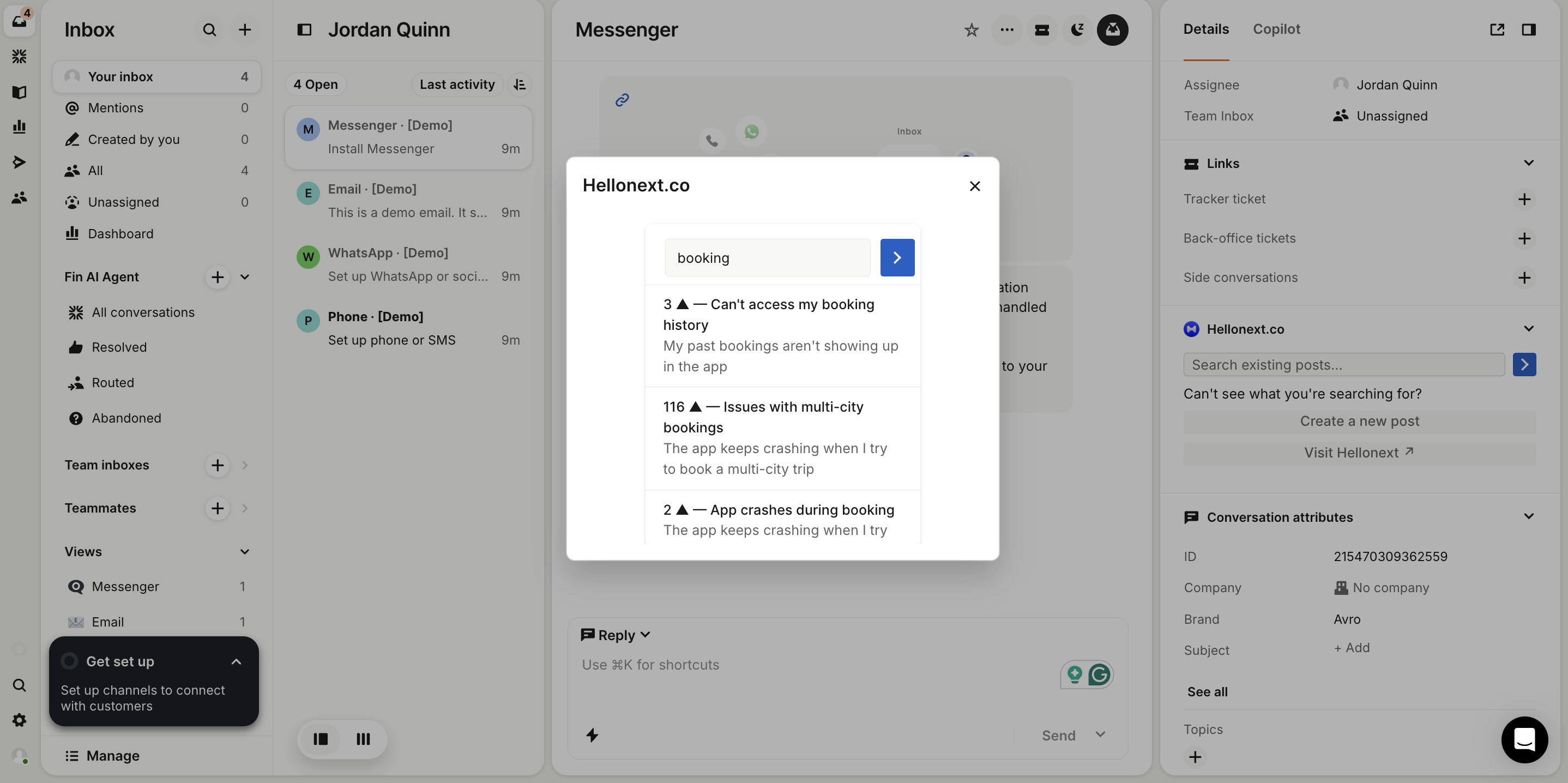This screenshot has height=783, width=1568.
Task: Open the Messenger view under Views
Action: tap(156, 586)
